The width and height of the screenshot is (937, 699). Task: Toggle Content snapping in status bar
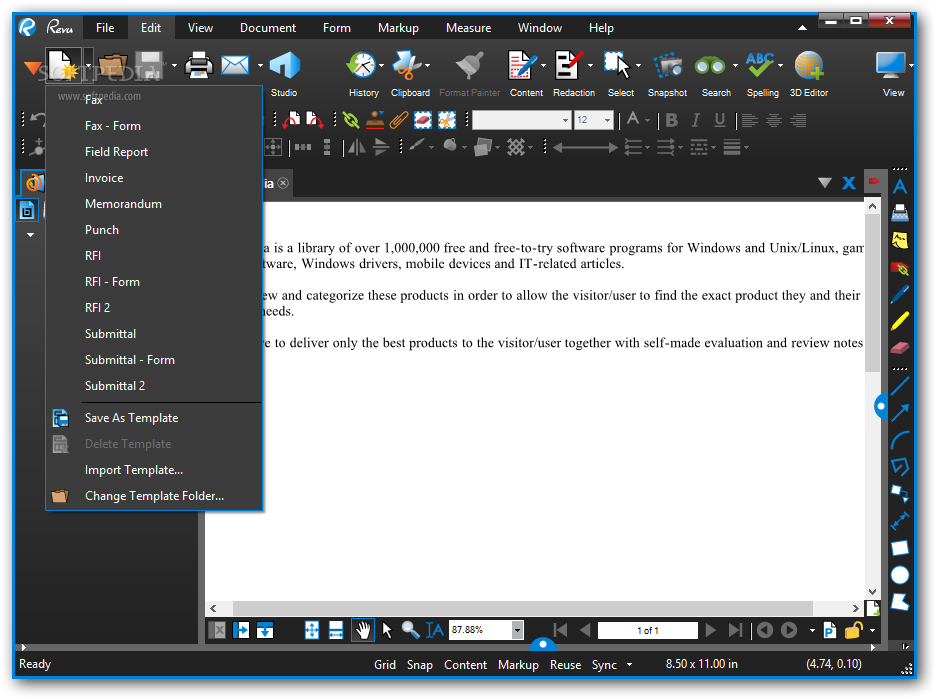(x=465, y=664)
